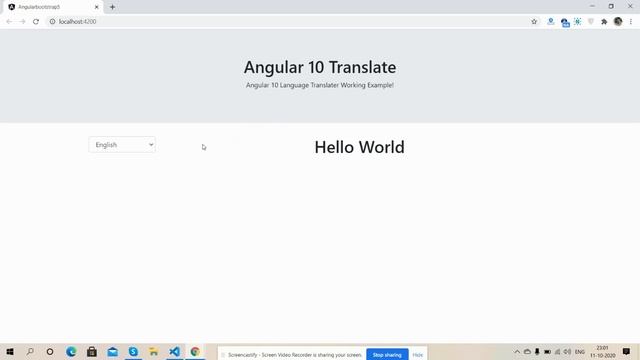The height and width of the screenshot is (360, 640).
Task: Click the battery icon in system tray
Action: (x=547, y=351)
